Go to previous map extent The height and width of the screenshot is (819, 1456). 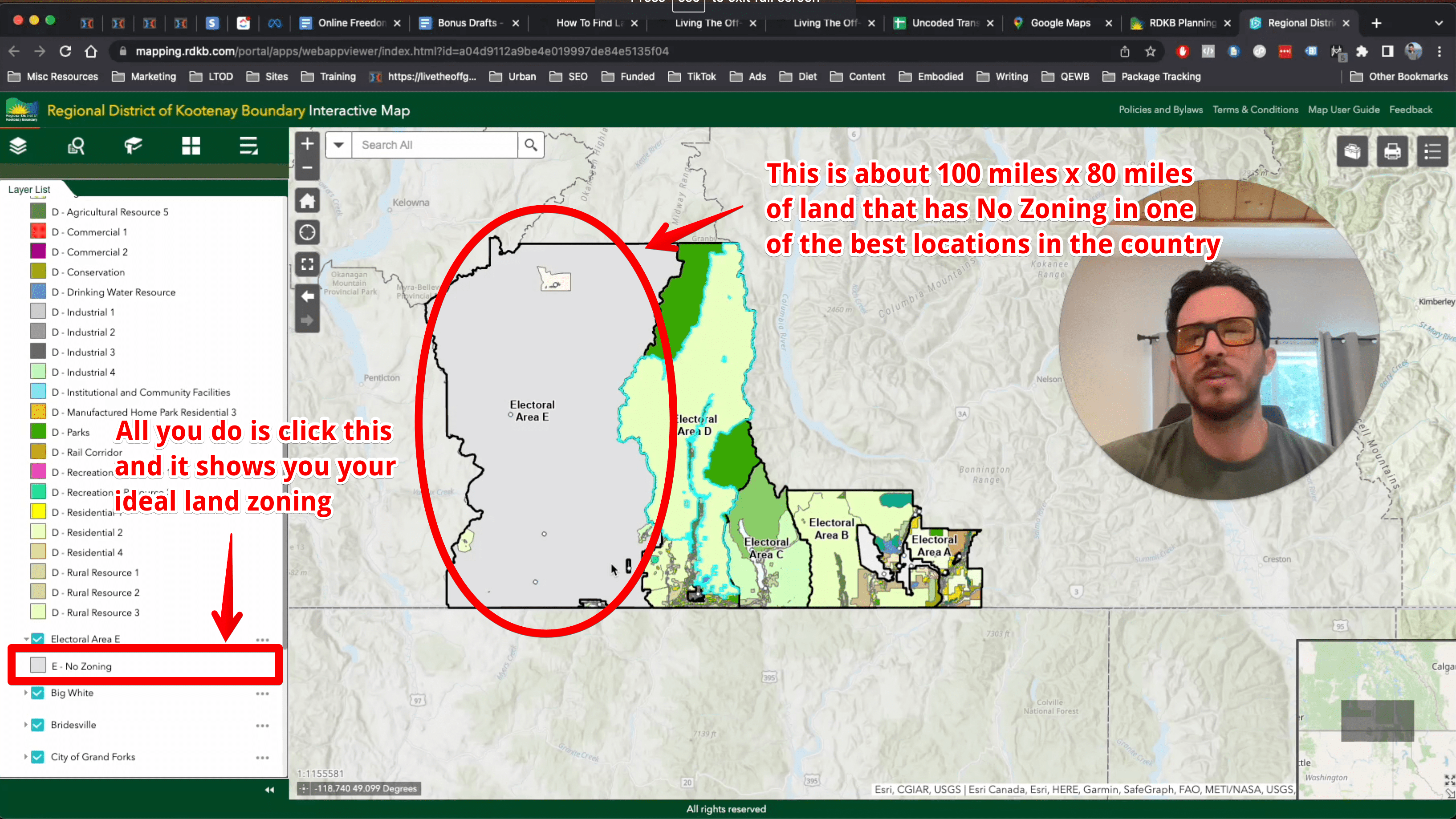(x=307, y=296)
